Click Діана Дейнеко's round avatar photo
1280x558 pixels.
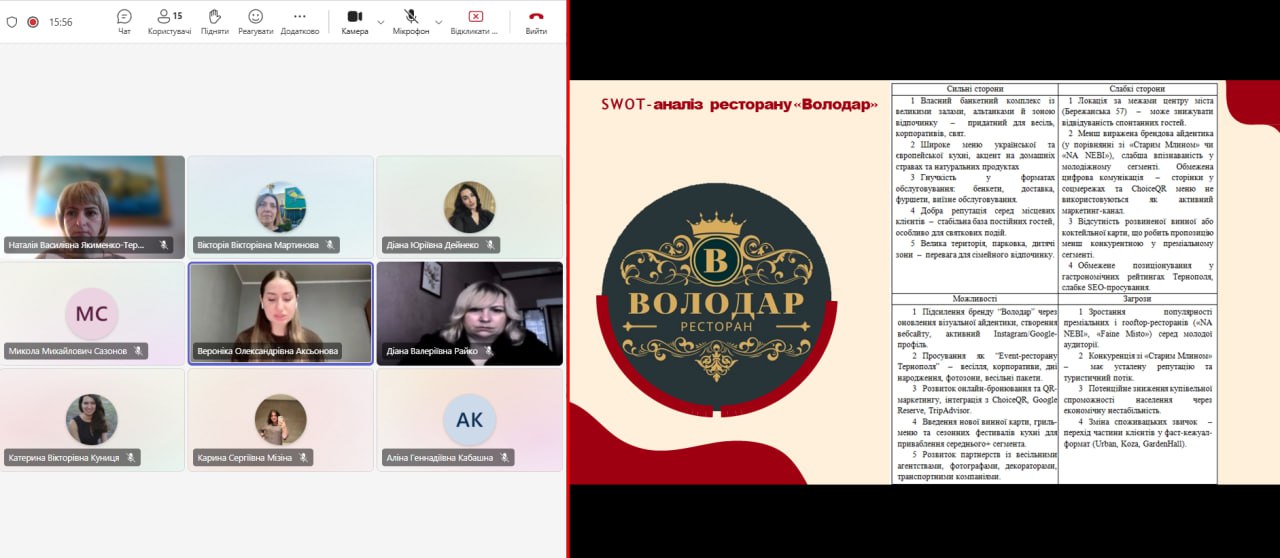(x=469, y=206)
